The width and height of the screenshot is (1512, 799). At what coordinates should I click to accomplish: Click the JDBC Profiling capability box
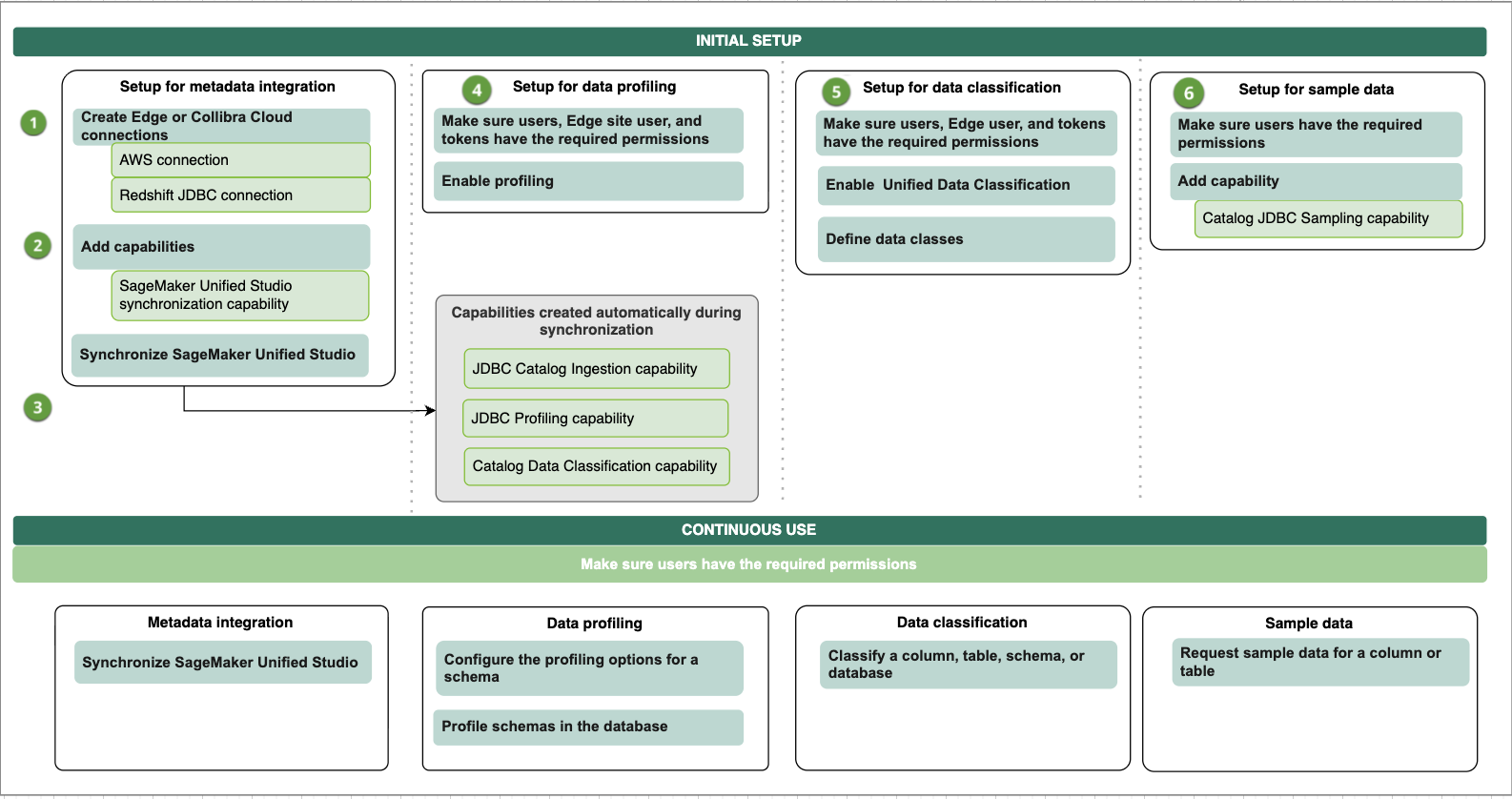pos(596,419)
